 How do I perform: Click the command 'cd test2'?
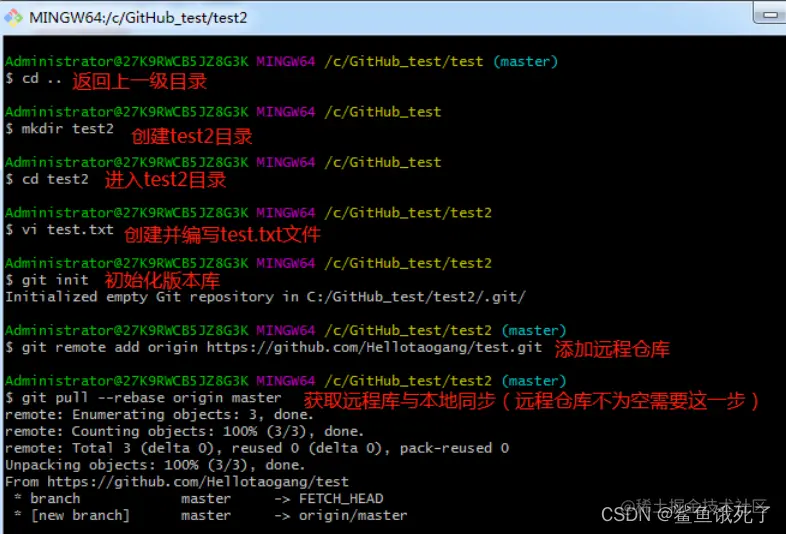point(55,179)
